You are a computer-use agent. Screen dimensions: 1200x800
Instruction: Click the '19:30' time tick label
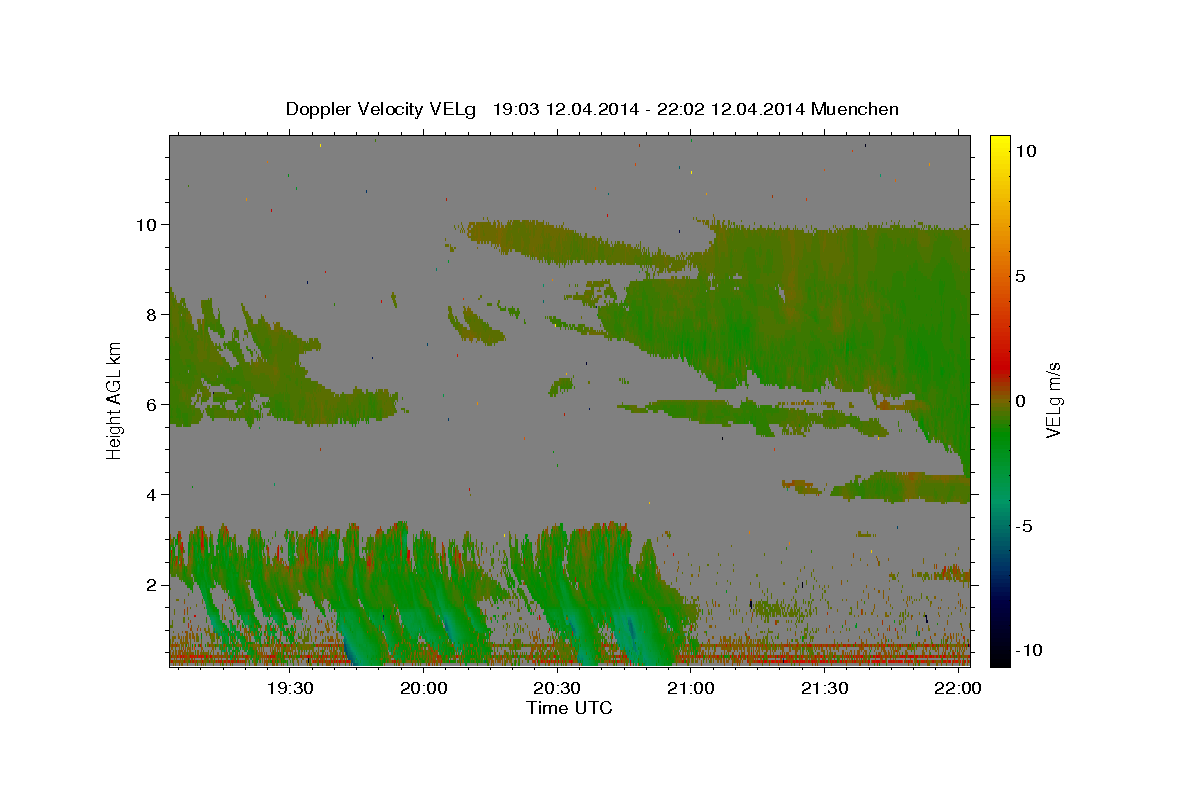pos(290,689)
